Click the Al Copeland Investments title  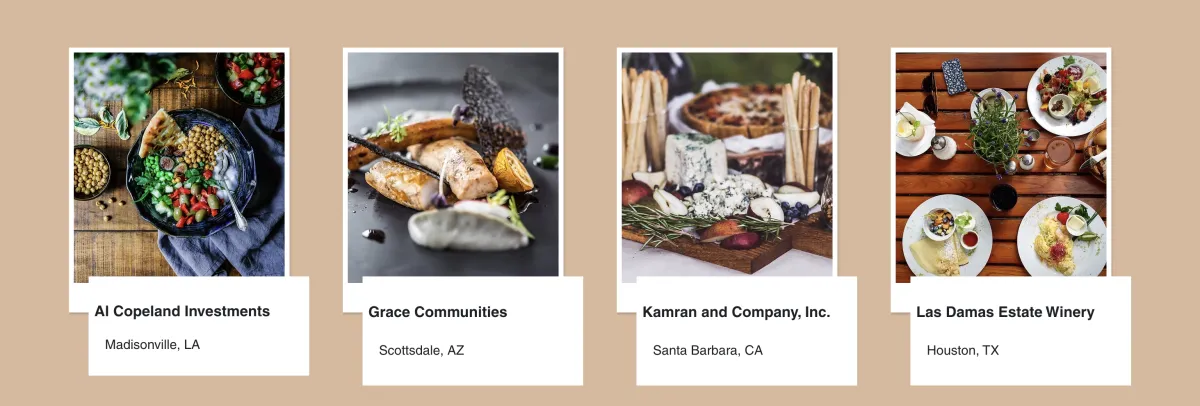coord(182,311)
